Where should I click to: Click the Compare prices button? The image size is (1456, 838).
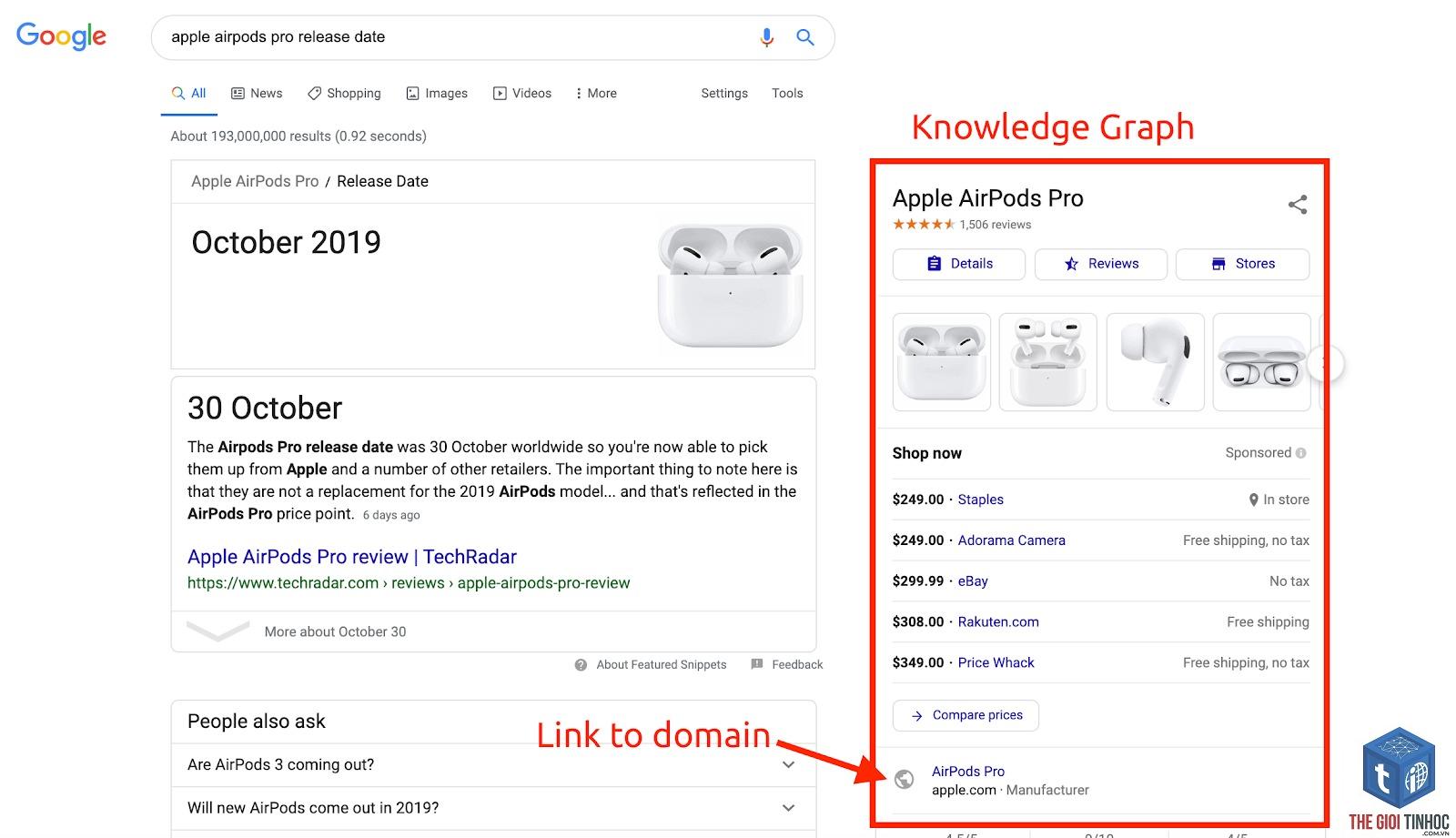[x=966, y=715]
